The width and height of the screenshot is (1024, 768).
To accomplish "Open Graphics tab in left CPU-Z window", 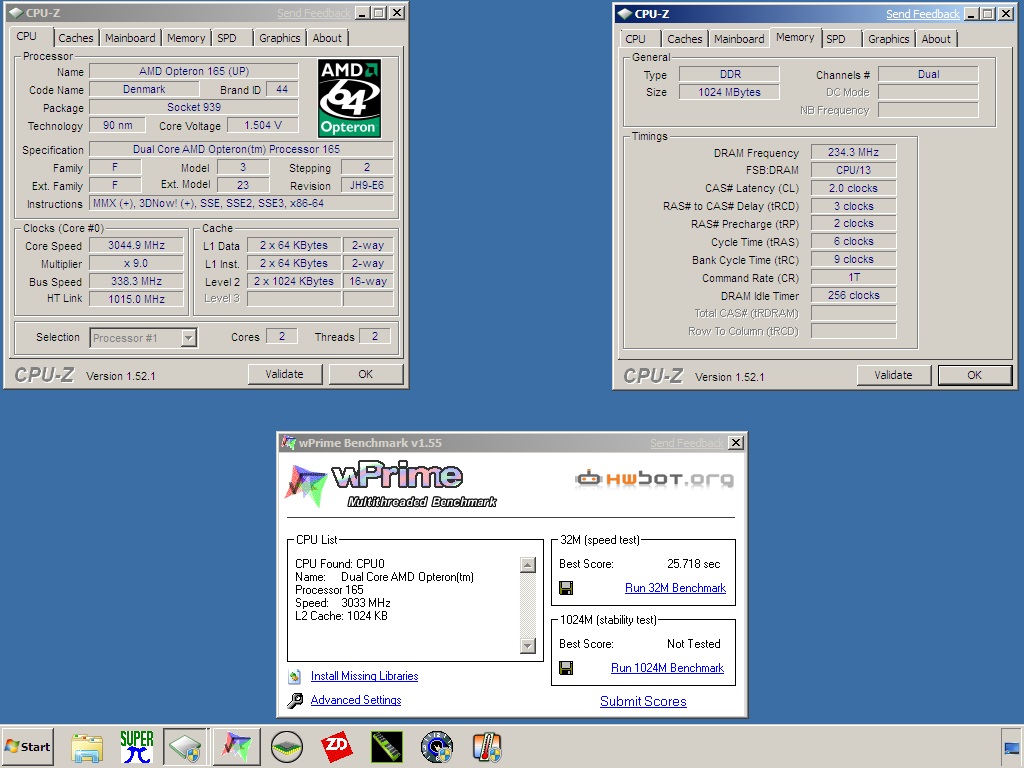I will (280, 38).
